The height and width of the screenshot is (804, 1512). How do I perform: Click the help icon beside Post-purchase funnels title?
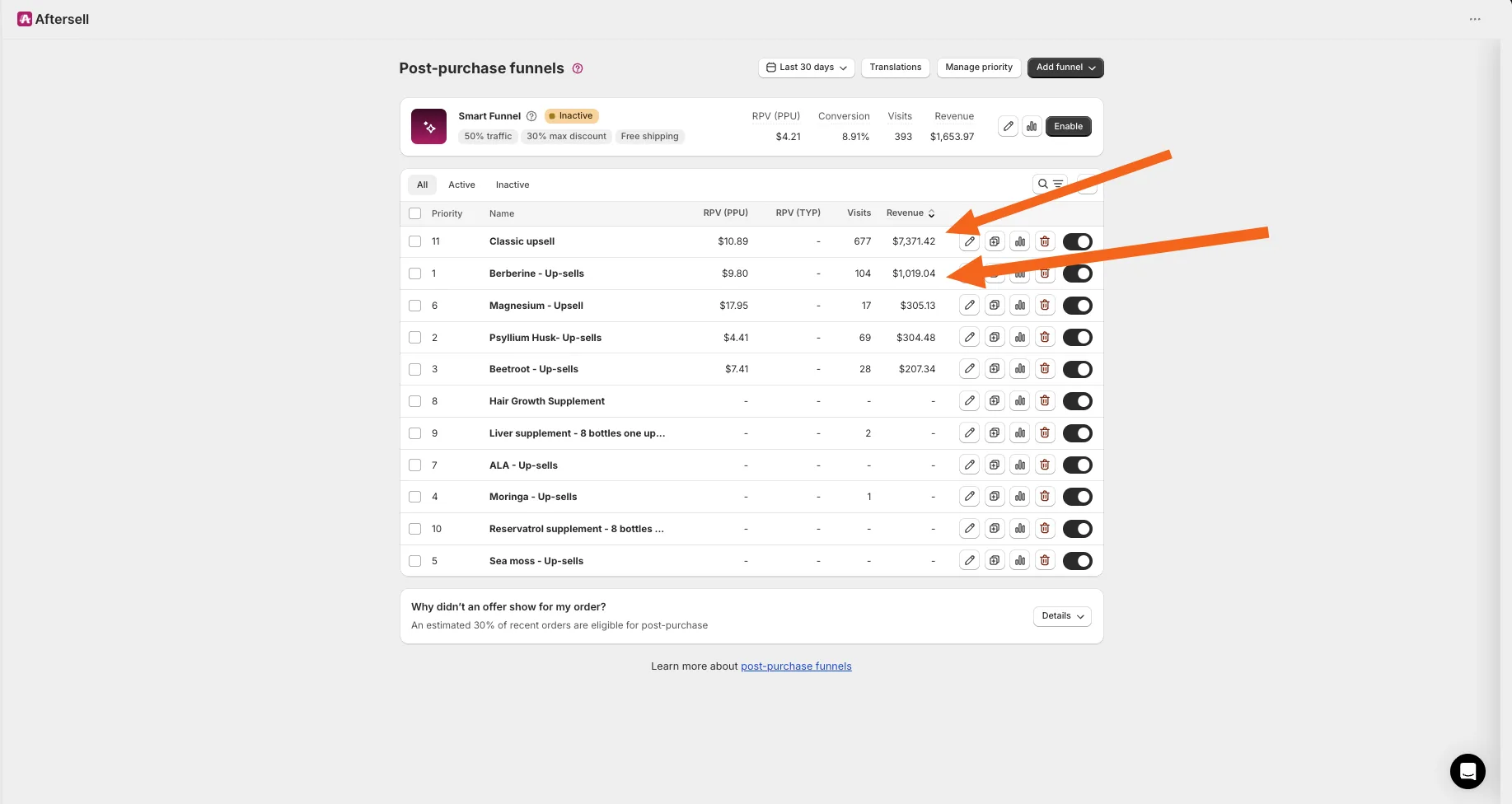point(578,68)
